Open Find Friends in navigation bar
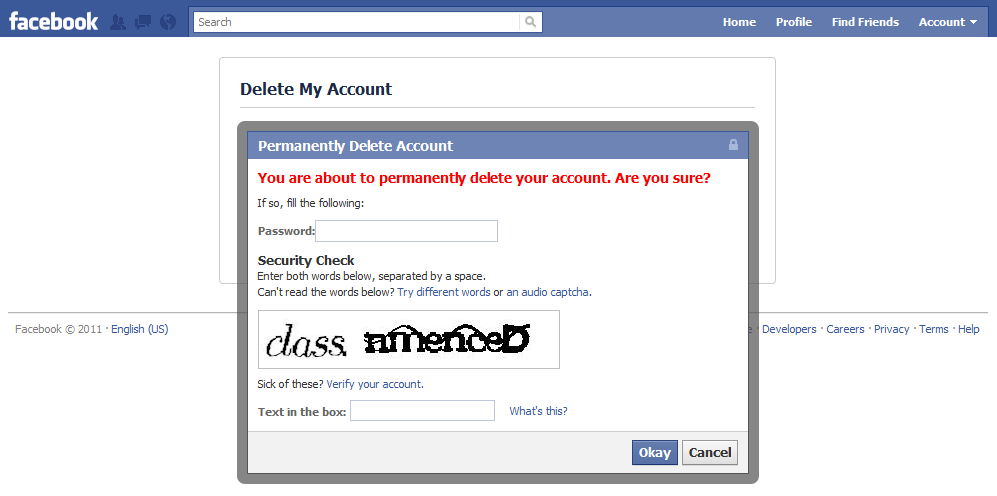The height and width of the screenshot is (496, 997). (x=865, y=22)
